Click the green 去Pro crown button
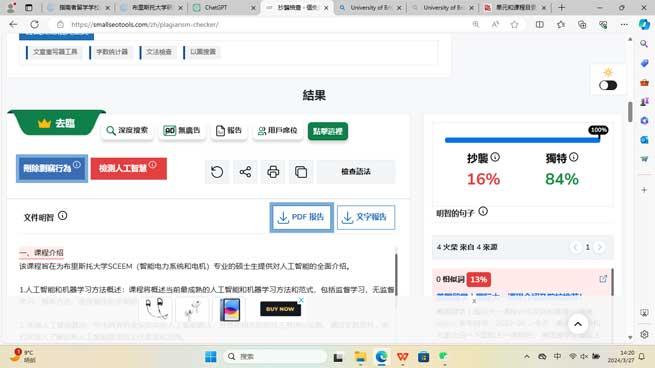Viewport: 655px width, 368px height. pyautogui.click(x=56, y=123)
